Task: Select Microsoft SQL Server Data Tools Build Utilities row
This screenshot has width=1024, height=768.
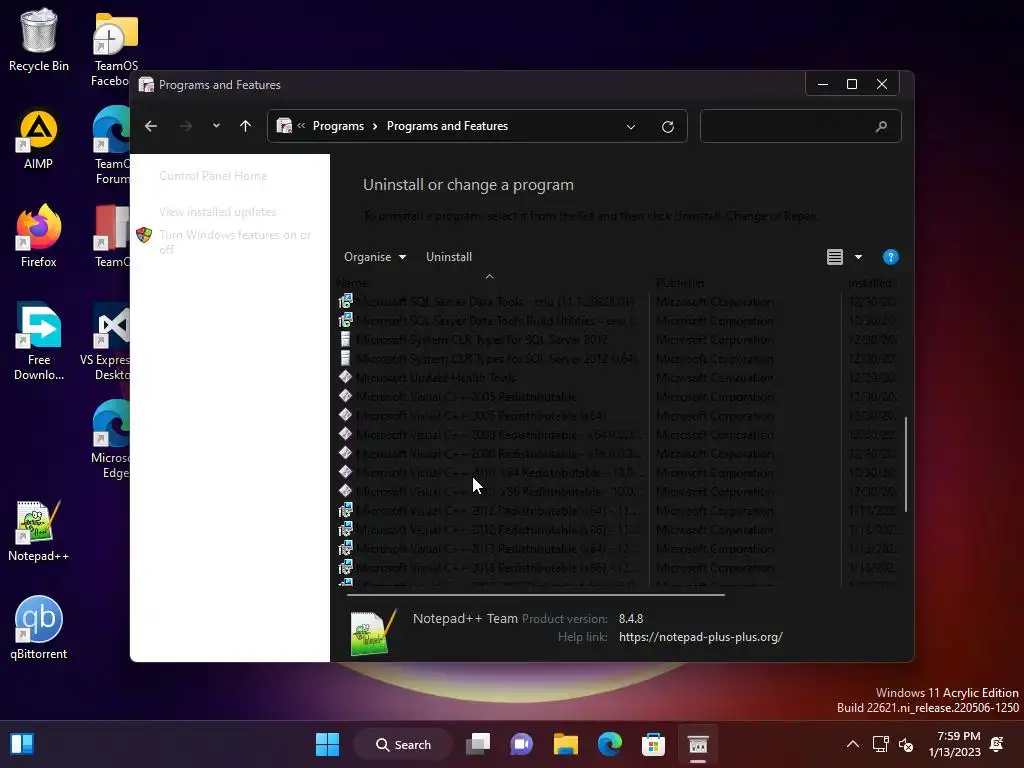Action: tap(617, 321)
